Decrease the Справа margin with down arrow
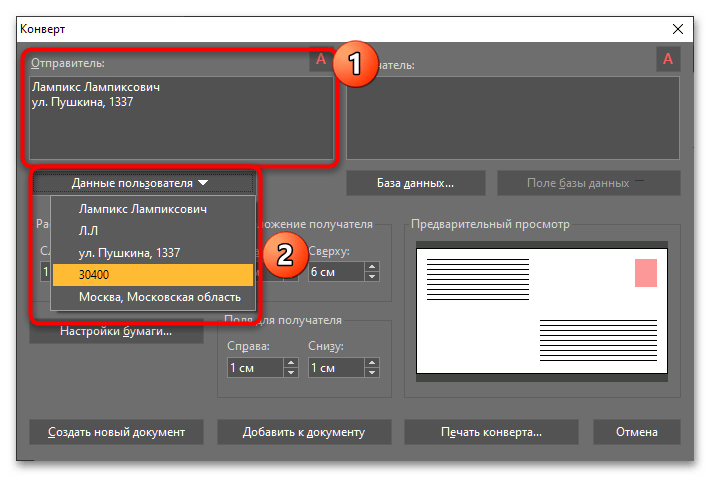 tap(291, 374)
